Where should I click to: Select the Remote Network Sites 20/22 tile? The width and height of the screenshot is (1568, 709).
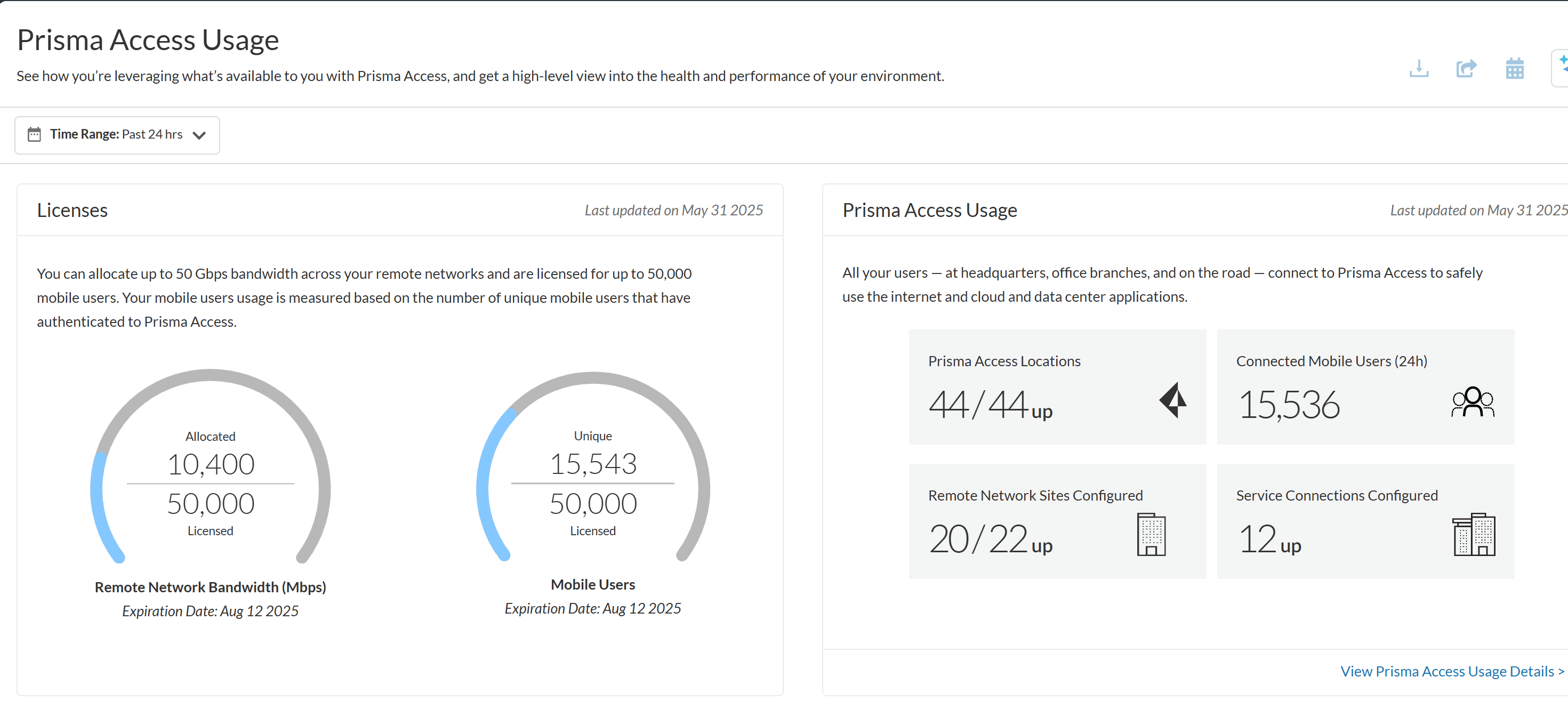point(1057,521)
